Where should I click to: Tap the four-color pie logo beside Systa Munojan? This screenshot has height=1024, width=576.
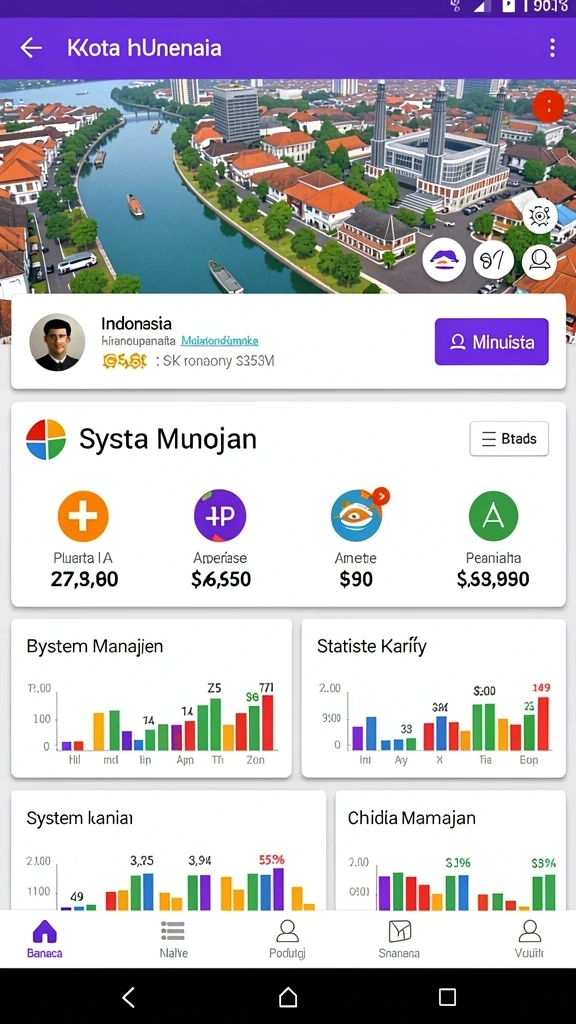coord(46,440)
